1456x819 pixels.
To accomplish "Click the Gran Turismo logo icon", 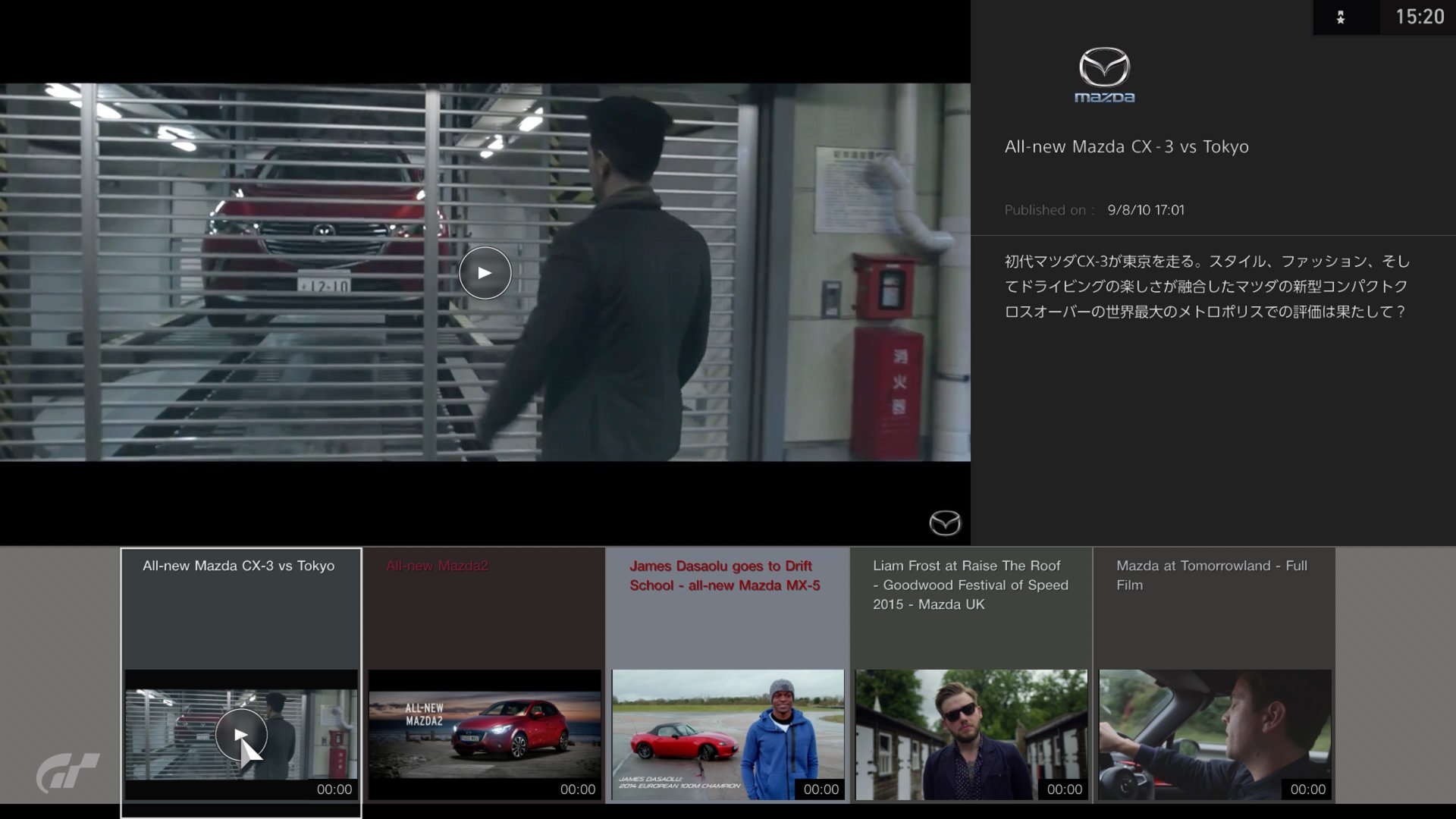I will click(x=67, y=772).
